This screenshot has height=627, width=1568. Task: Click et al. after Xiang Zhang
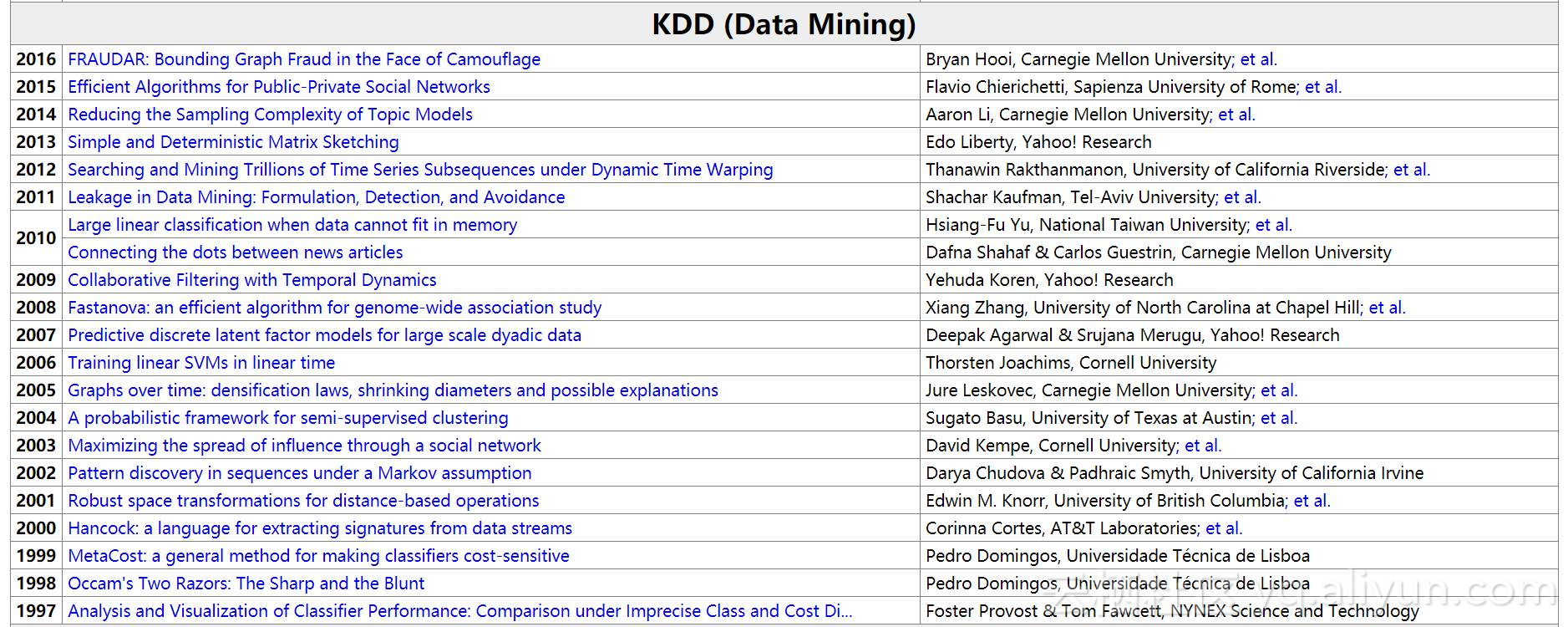tap(1387, 308)
